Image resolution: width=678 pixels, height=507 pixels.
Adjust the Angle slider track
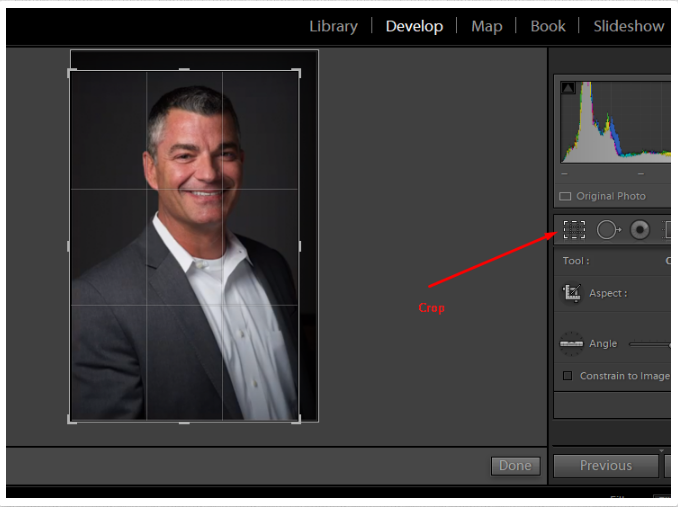649,344
